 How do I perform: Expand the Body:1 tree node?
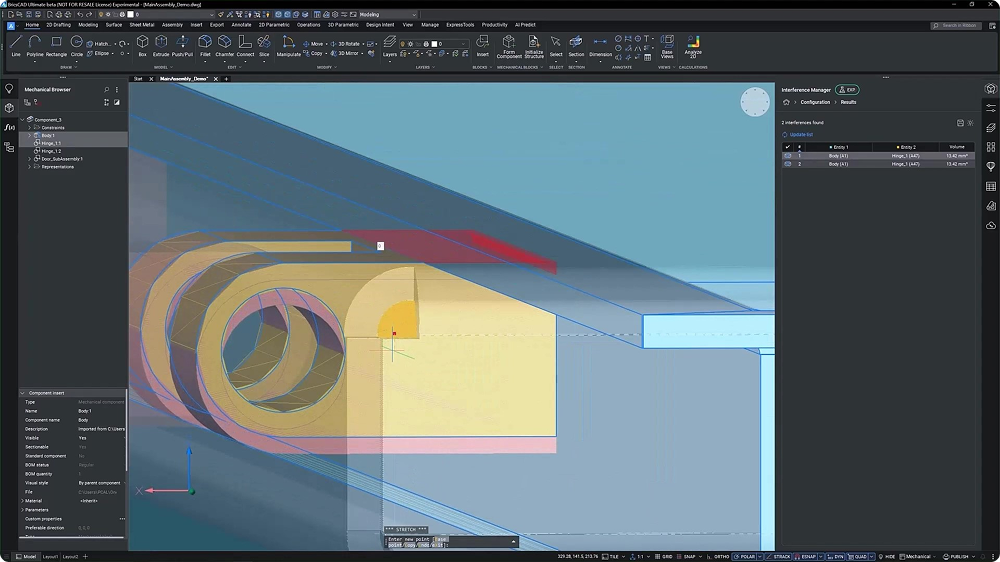coord(29,135)
